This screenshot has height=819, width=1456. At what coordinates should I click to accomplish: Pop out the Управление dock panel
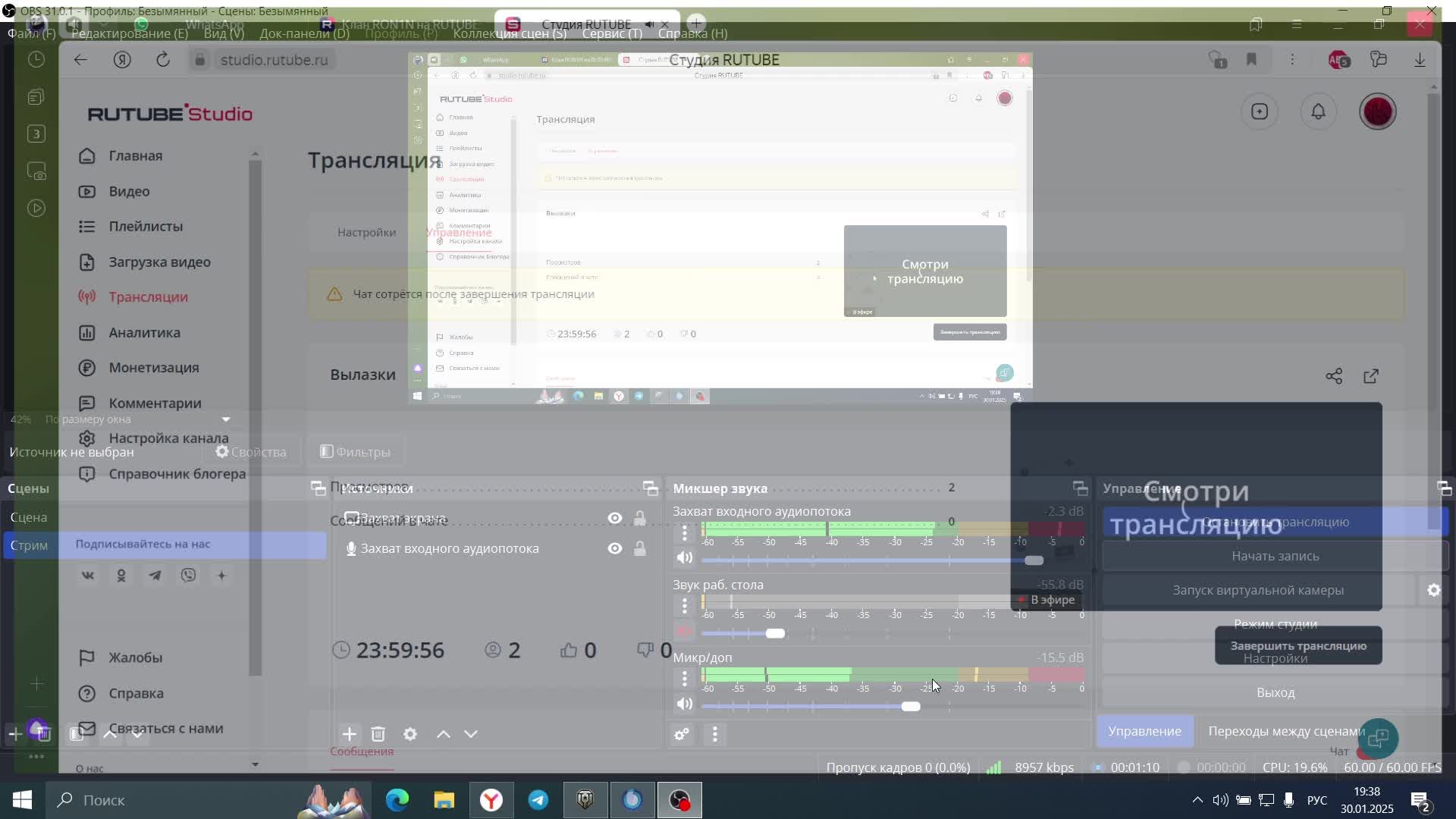pyautogui.click(x=1444, y=488)
